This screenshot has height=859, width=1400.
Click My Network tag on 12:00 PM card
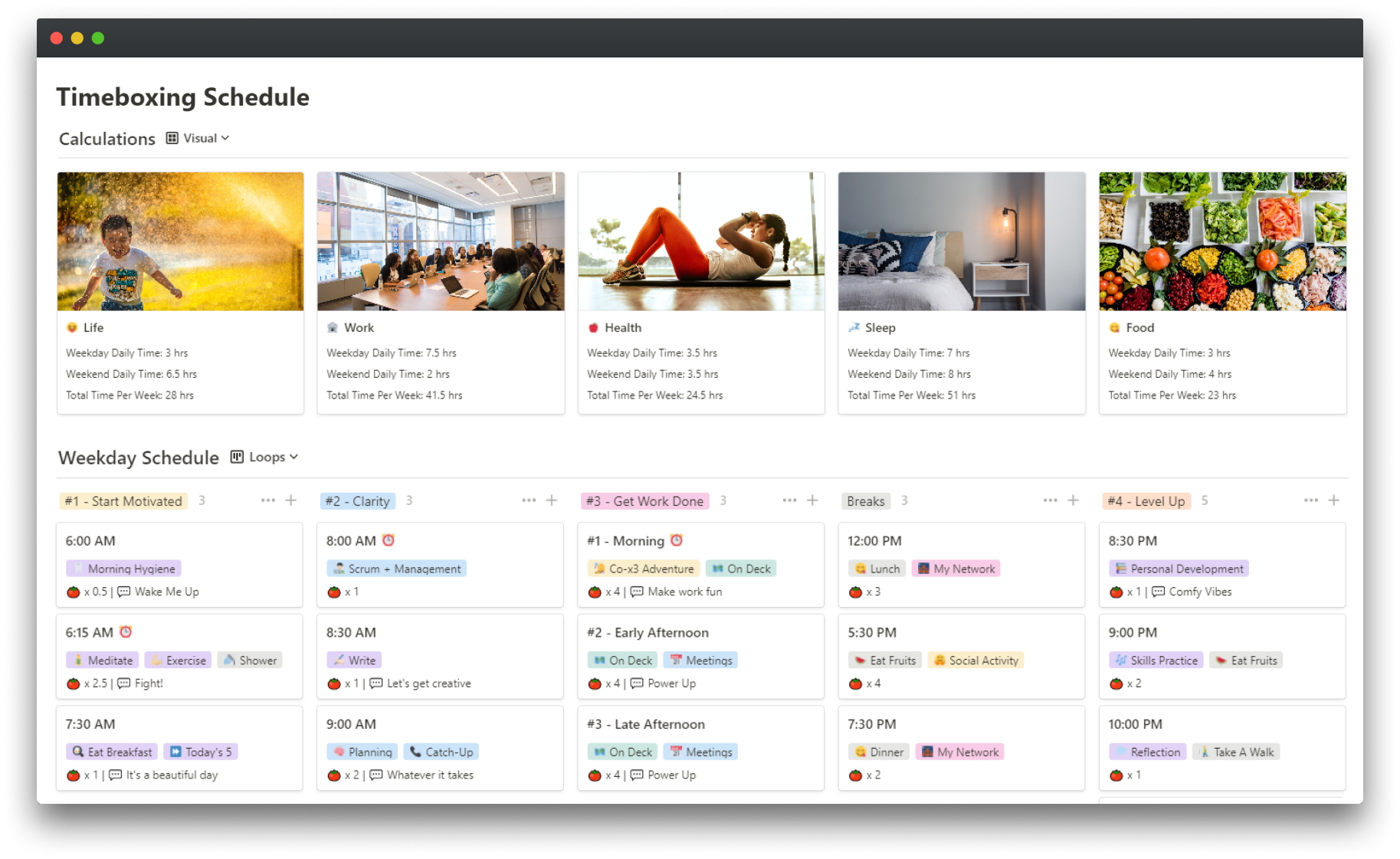pos(956,569)
